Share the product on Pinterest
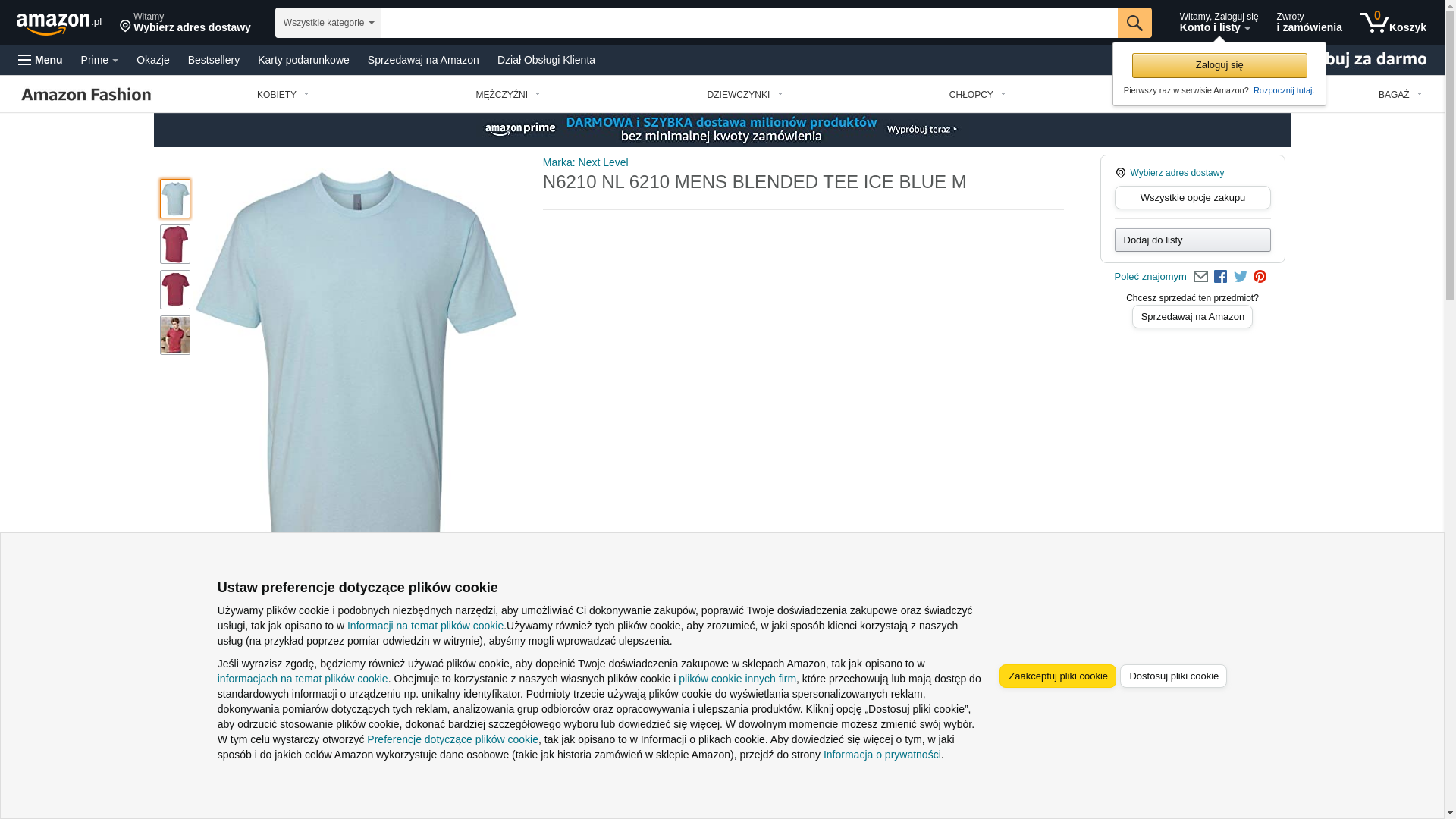The height and width of the screenshot is (819, 1456). 1260,277
